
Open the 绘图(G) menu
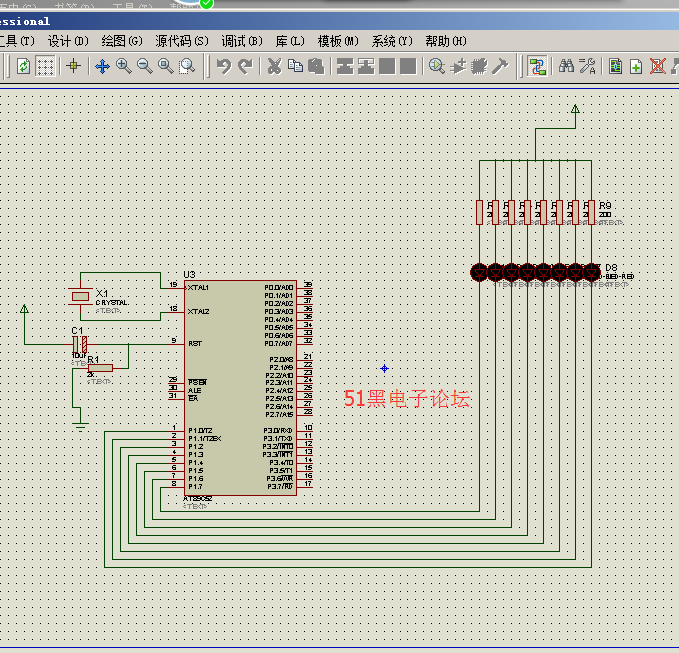[x=122, y=41]
